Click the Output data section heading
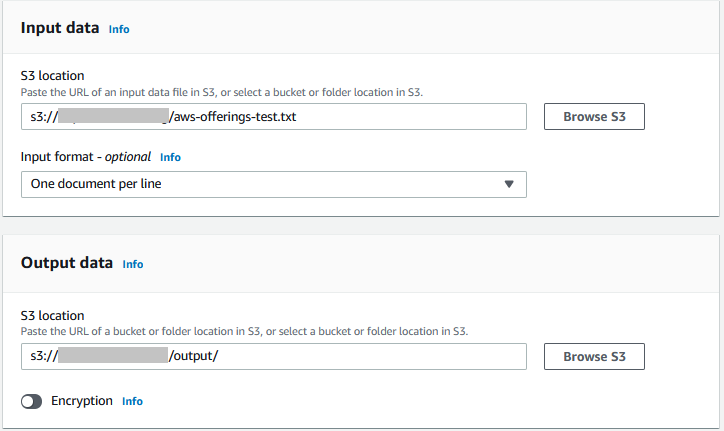Viewport: 724px width, 431px height. click(x=67, y=264)
